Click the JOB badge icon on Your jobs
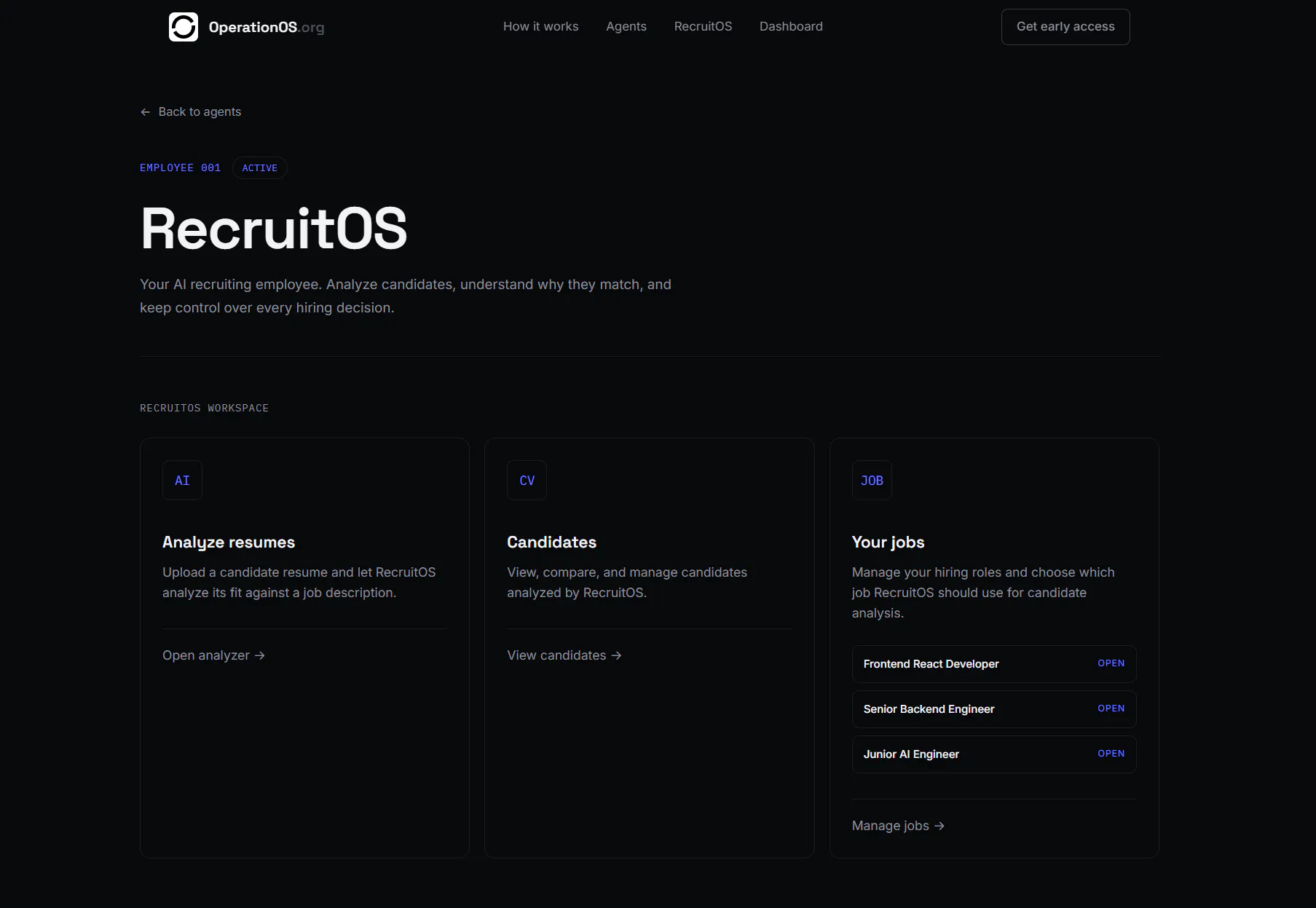This screenshot has width=1316, height=908. [872, 481]
